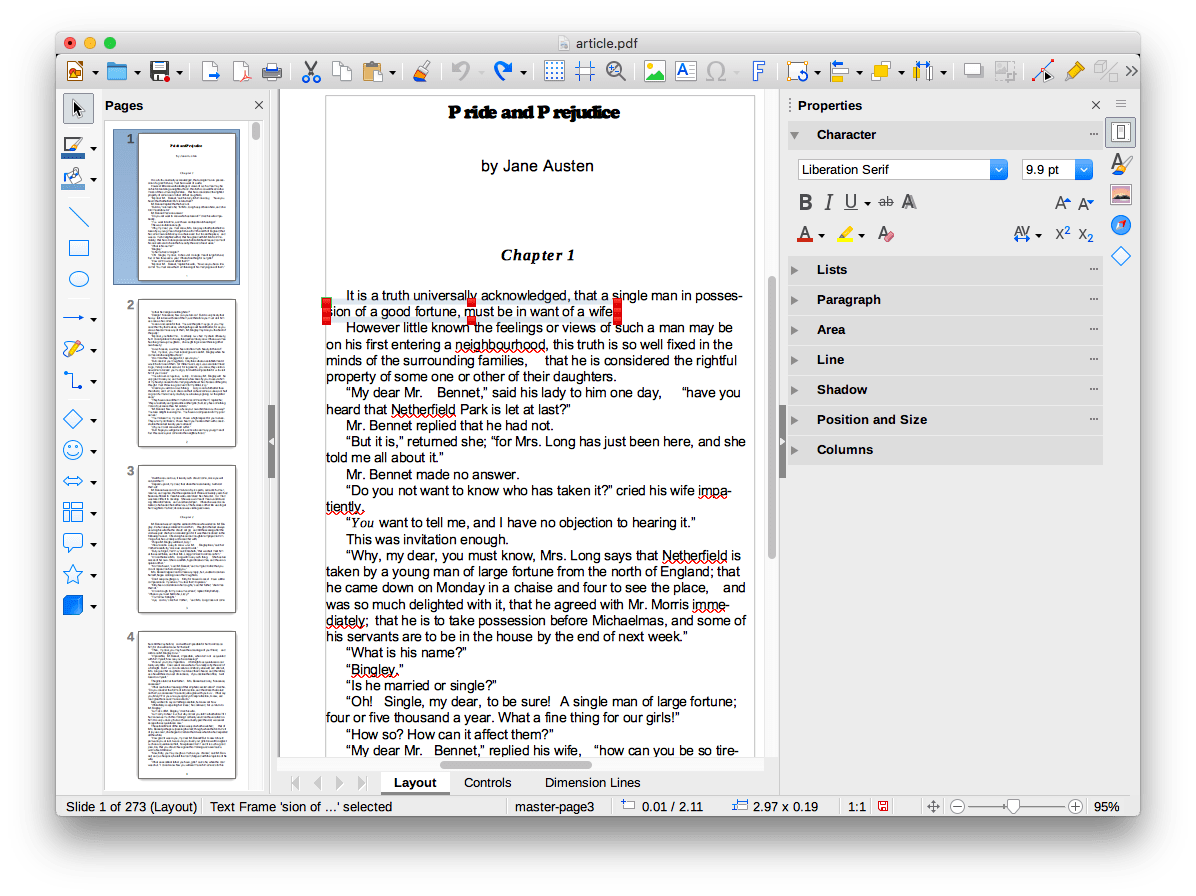Select the Rectangle drawing tool
The height and width of the screenshot is (896, 1196).
coord(79,247)
